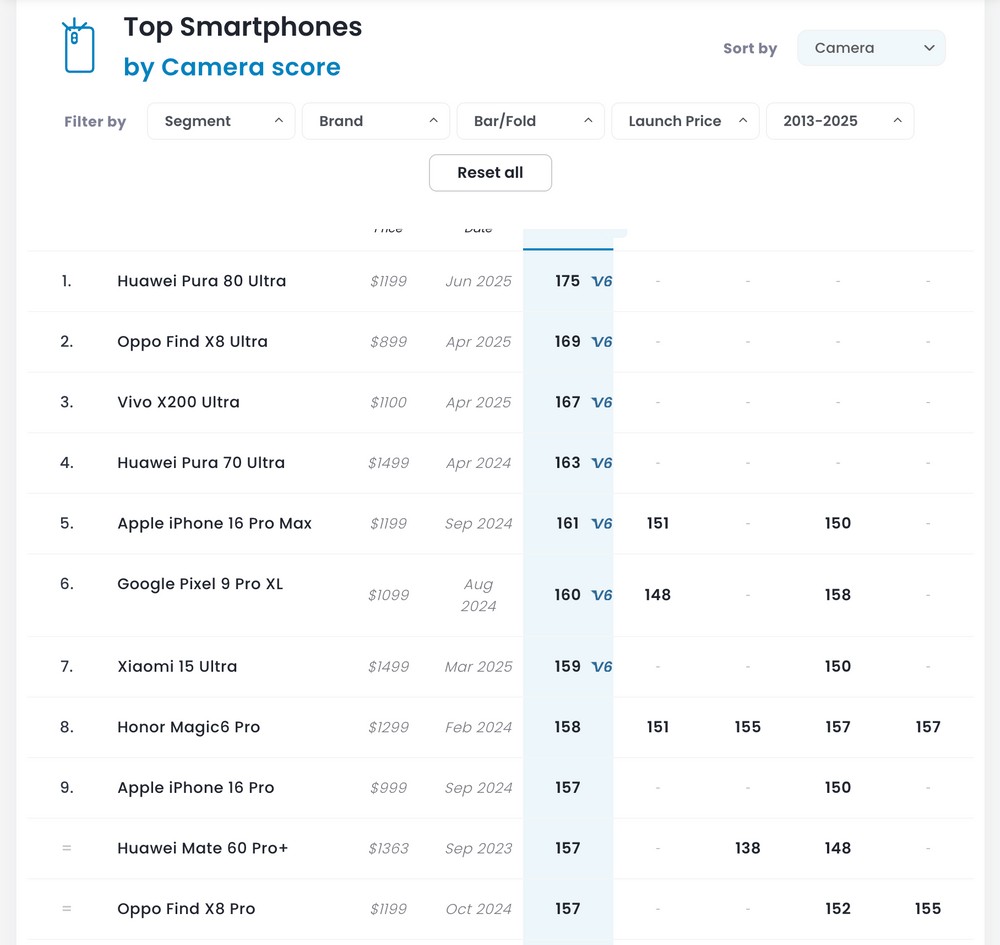Screen dimensions: 1000x945
Task: Select Huawei Mate 60 Pro+ entry
Action: click(x=203, y=848)
